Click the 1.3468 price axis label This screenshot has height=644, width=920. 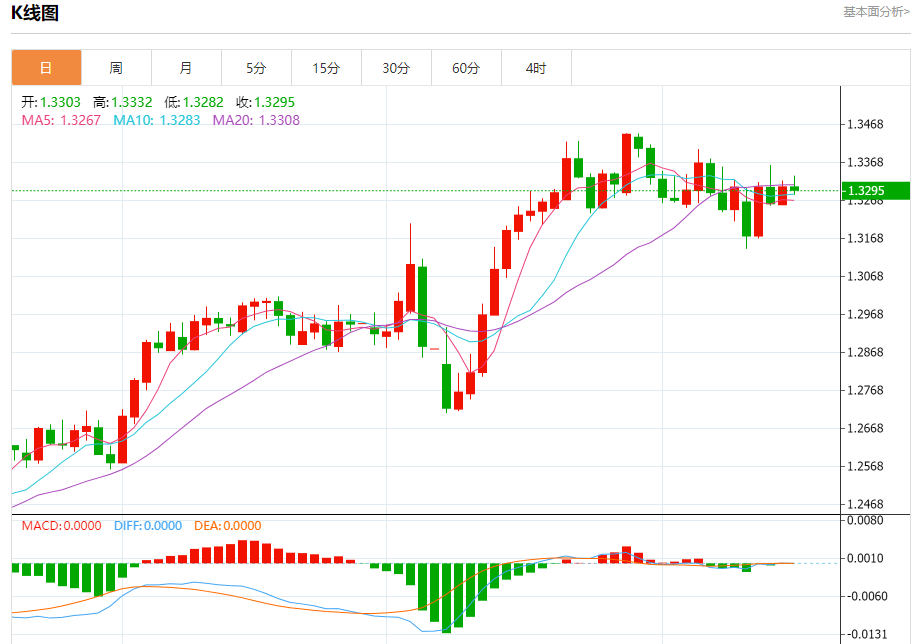tap(865, 124)
